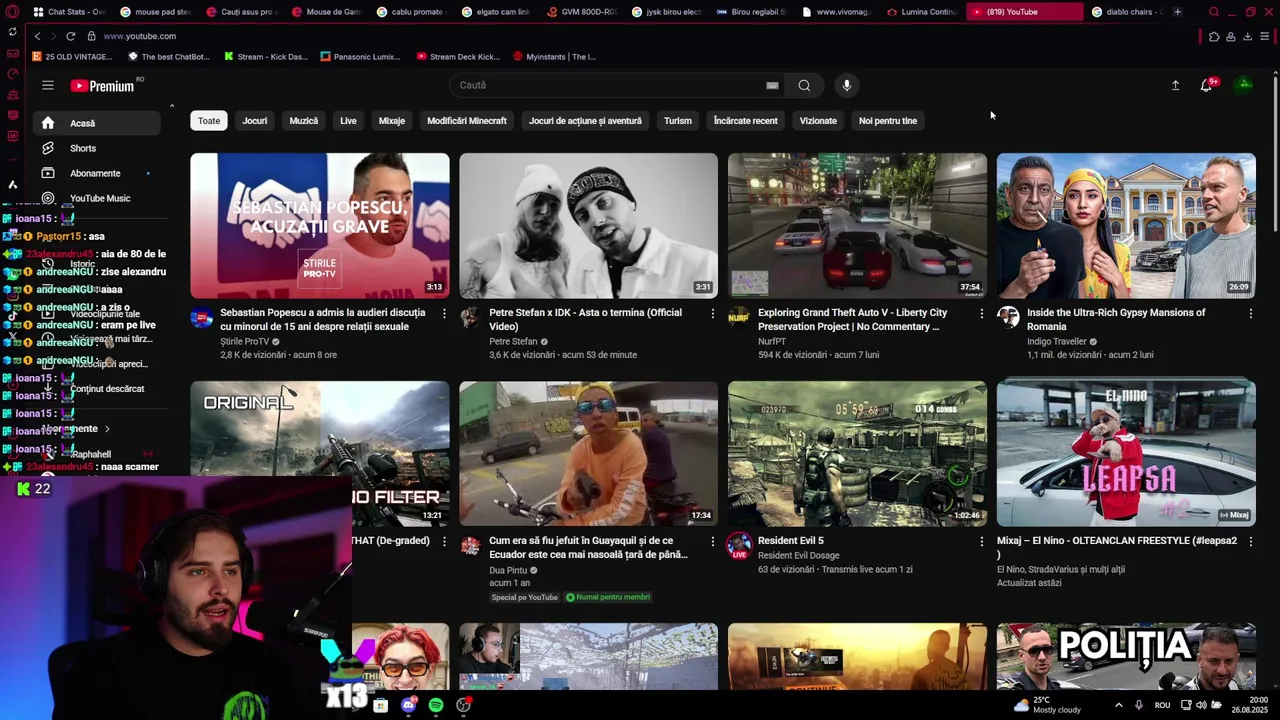Open Abonamente in the sidebar
This screenshot has width=1280, height=720.
click(x=95, y=173)
